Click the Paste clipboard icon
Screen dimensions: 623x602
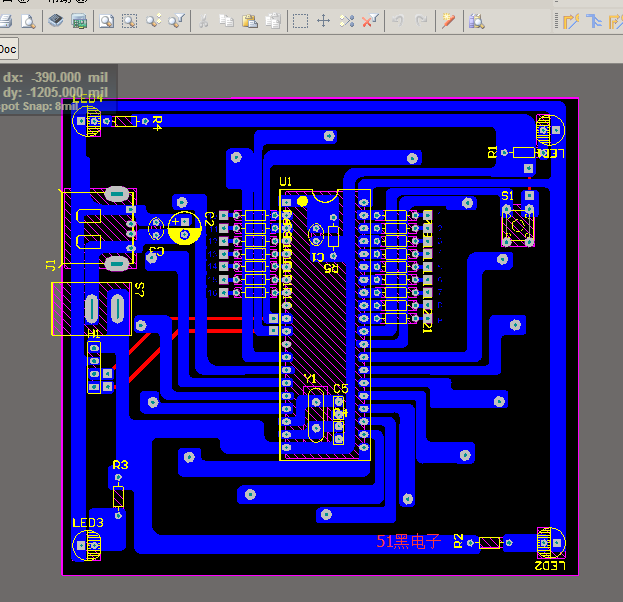(x=250, y=21)
